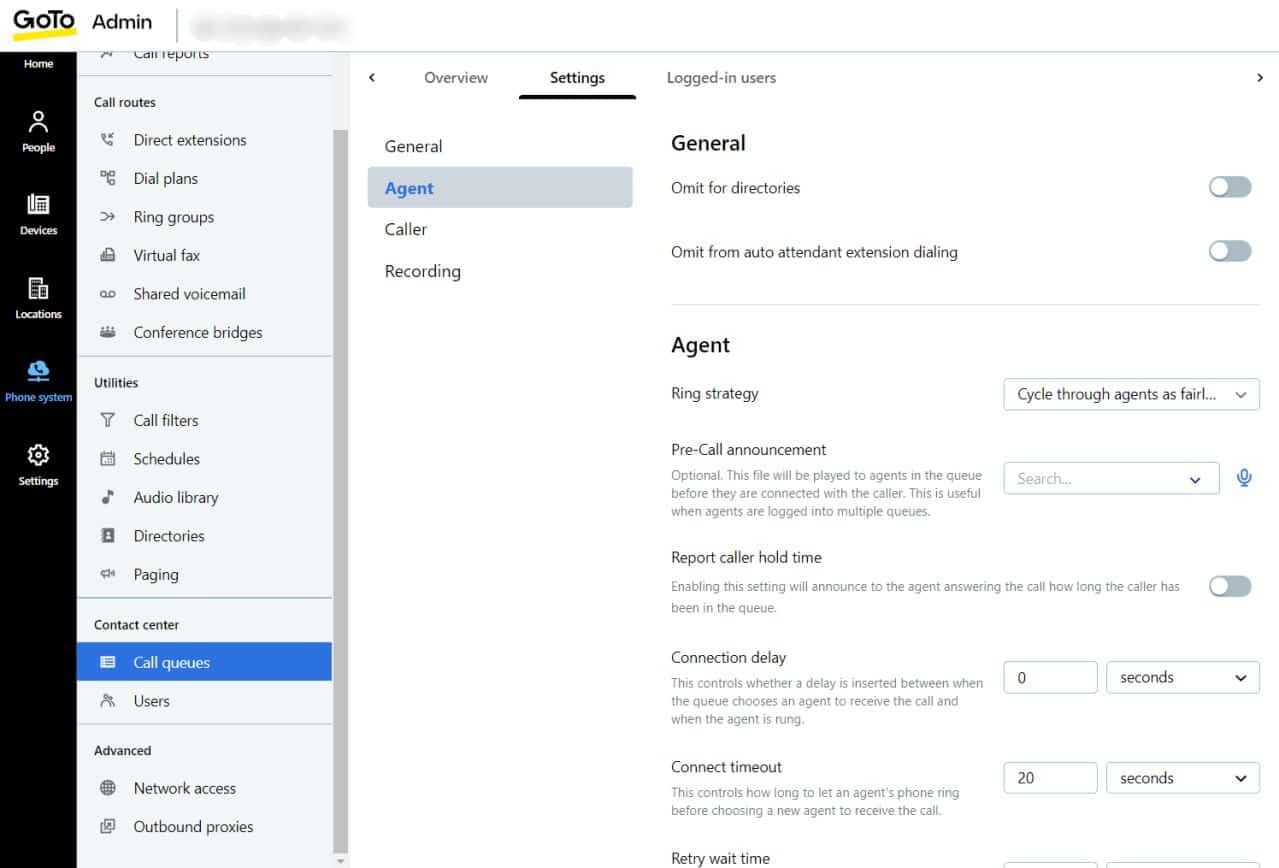
Task: Enable Report caller hold time
Action: click(1229, 586)
